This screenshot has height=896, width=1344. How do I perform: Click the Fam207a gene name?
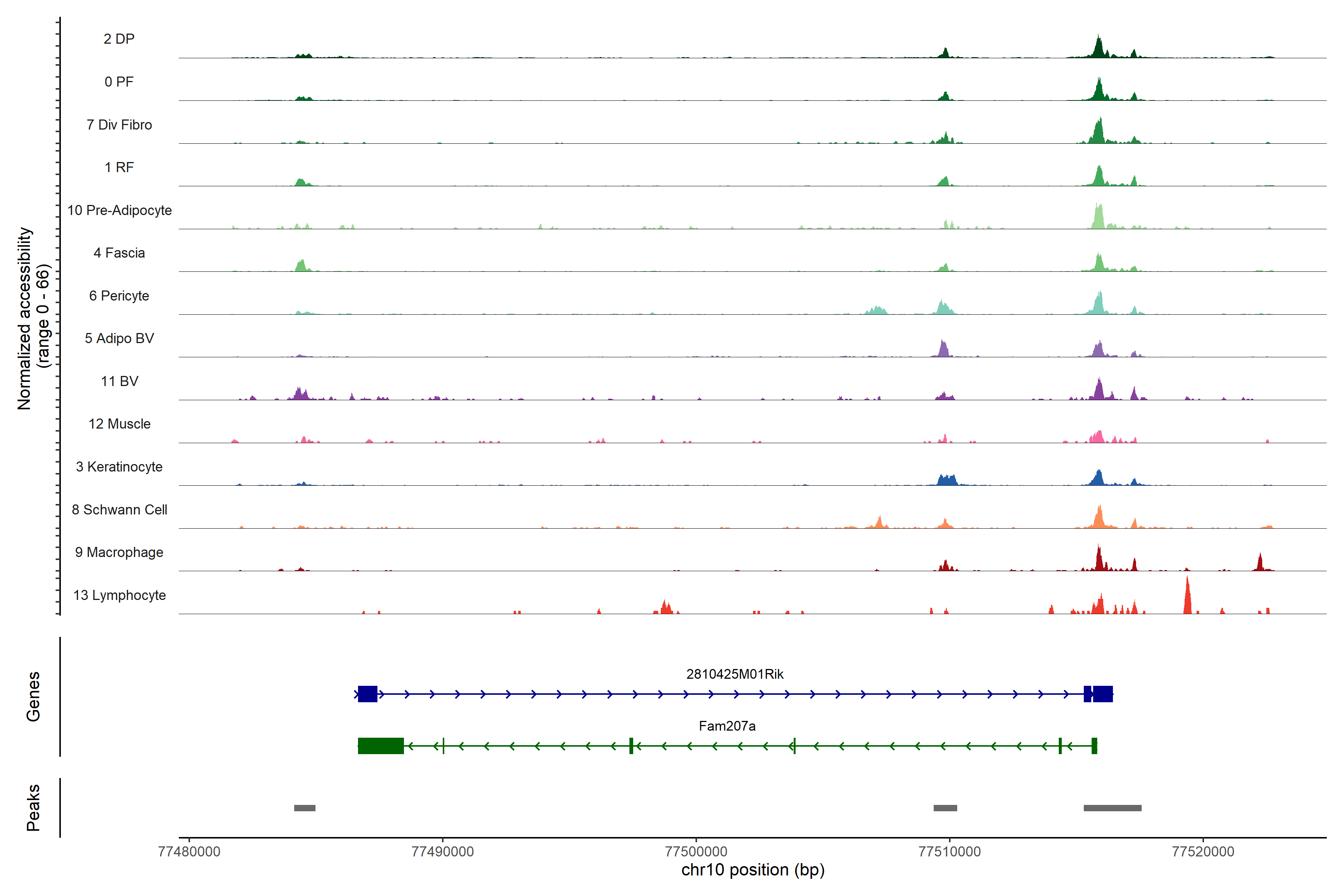click(727, 726)
